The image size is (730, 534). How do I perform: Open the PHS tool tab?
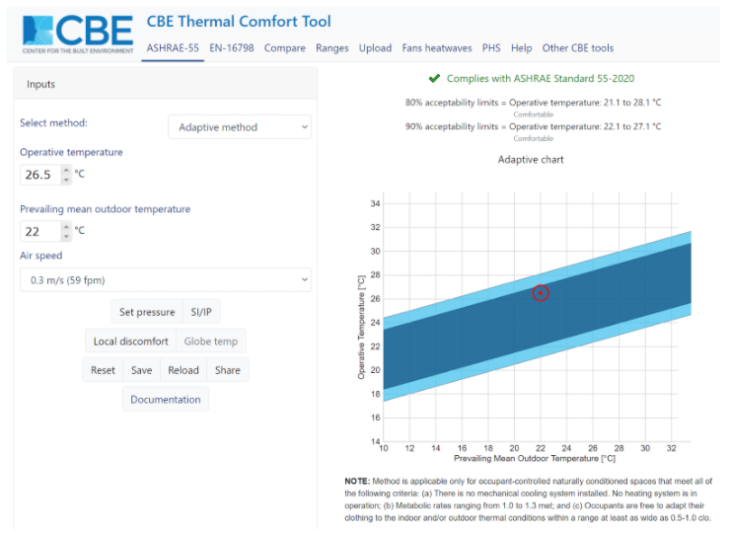coord(491,48)
